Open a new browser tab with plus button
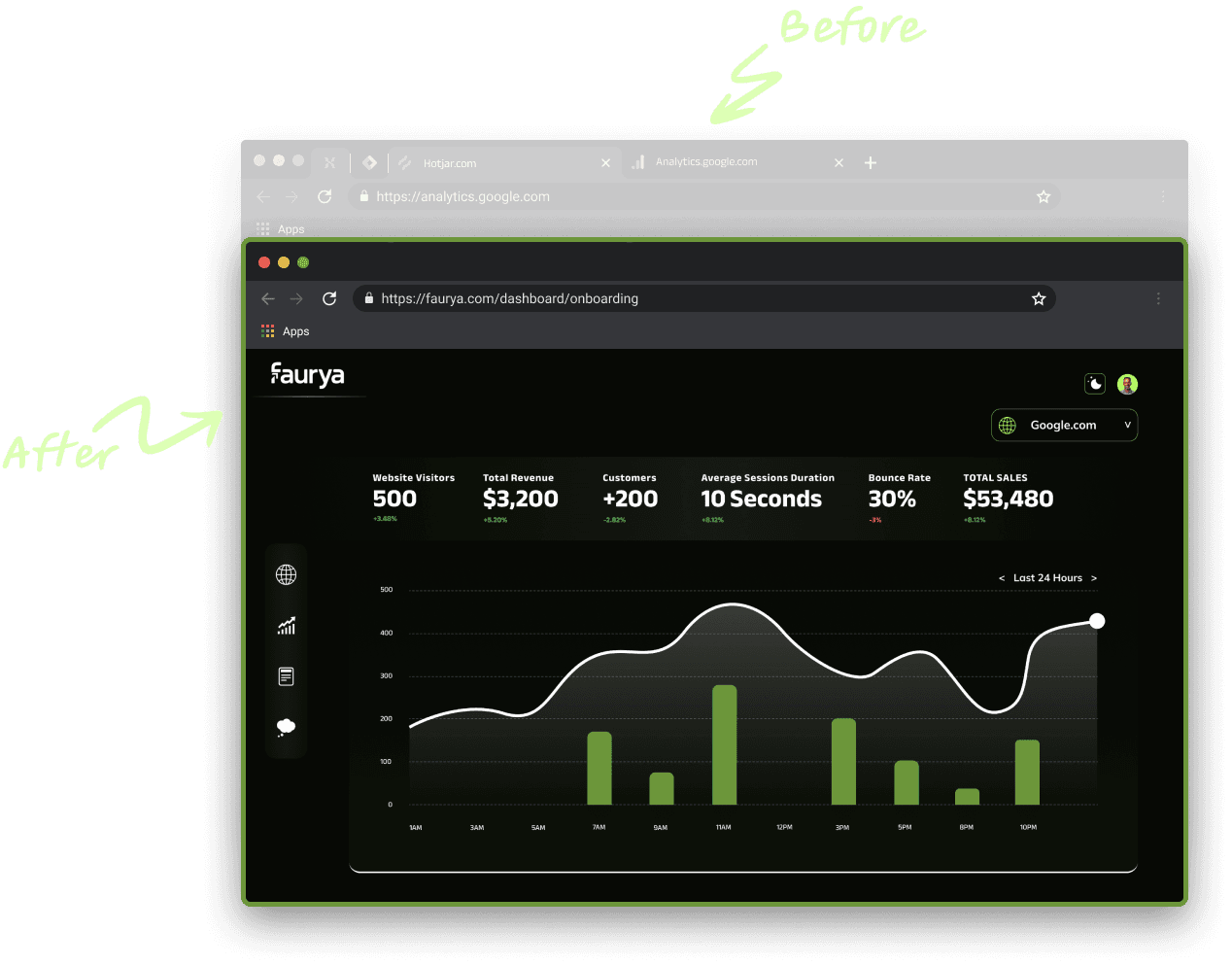This screenshot has height=965, width=1232. (870, 162)
